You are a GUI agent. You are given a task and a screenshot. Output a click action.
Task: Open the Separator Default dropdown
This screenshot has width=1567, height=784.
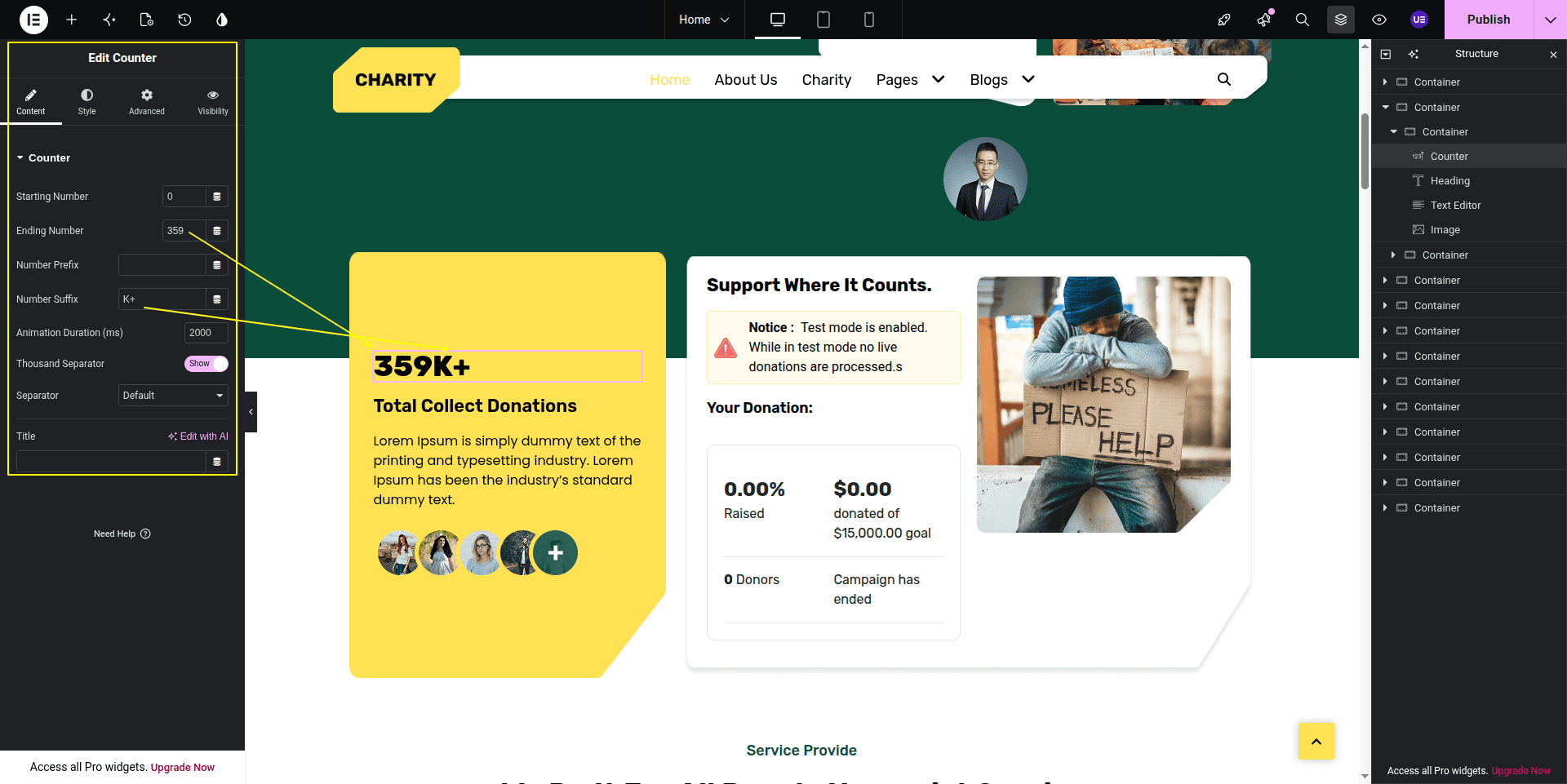[x=173, y=396]
